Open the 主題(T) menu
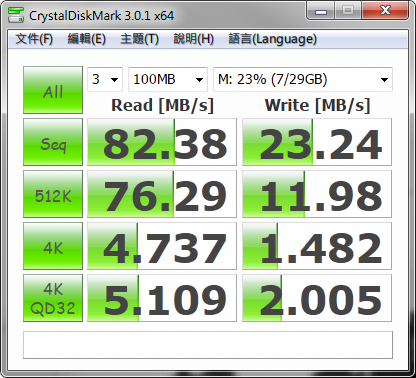Screen dimensions: 416x378 point(139,39)
